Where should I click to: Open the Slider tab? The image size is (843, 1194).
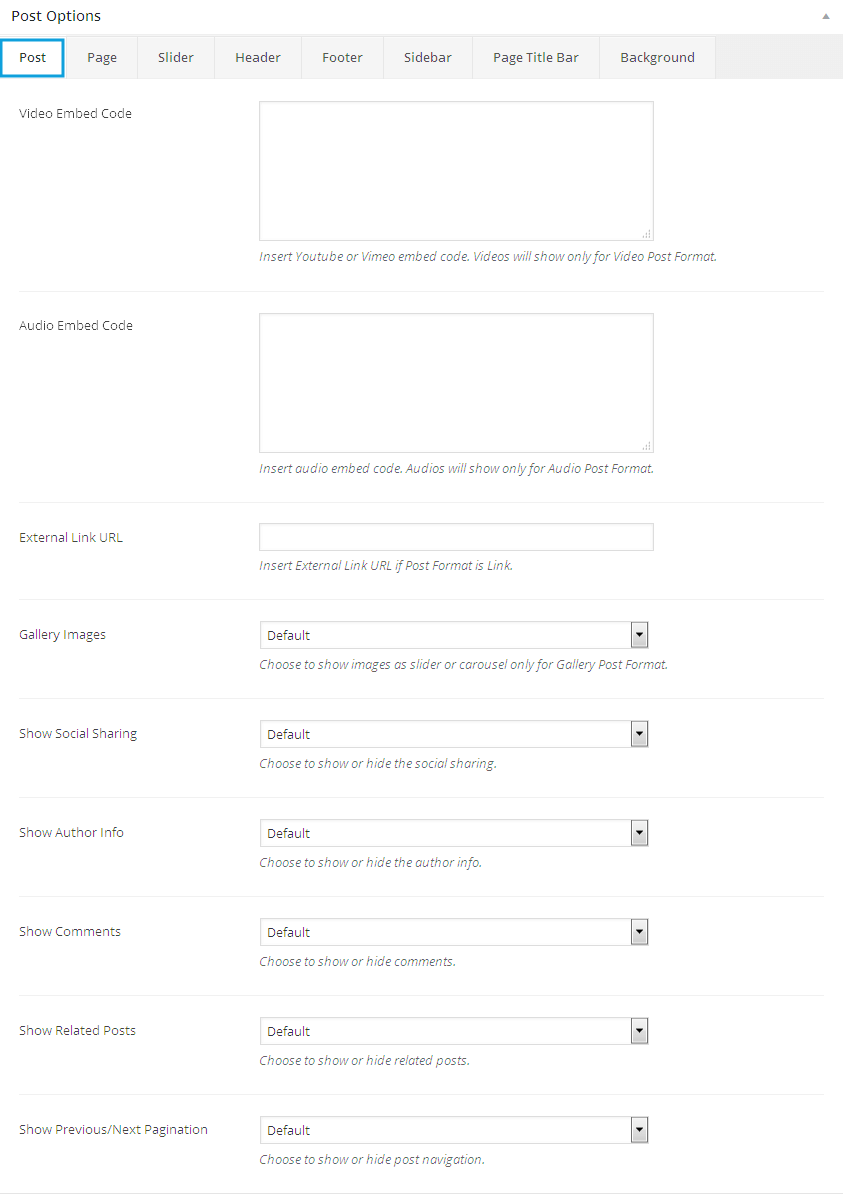(176, 58)
